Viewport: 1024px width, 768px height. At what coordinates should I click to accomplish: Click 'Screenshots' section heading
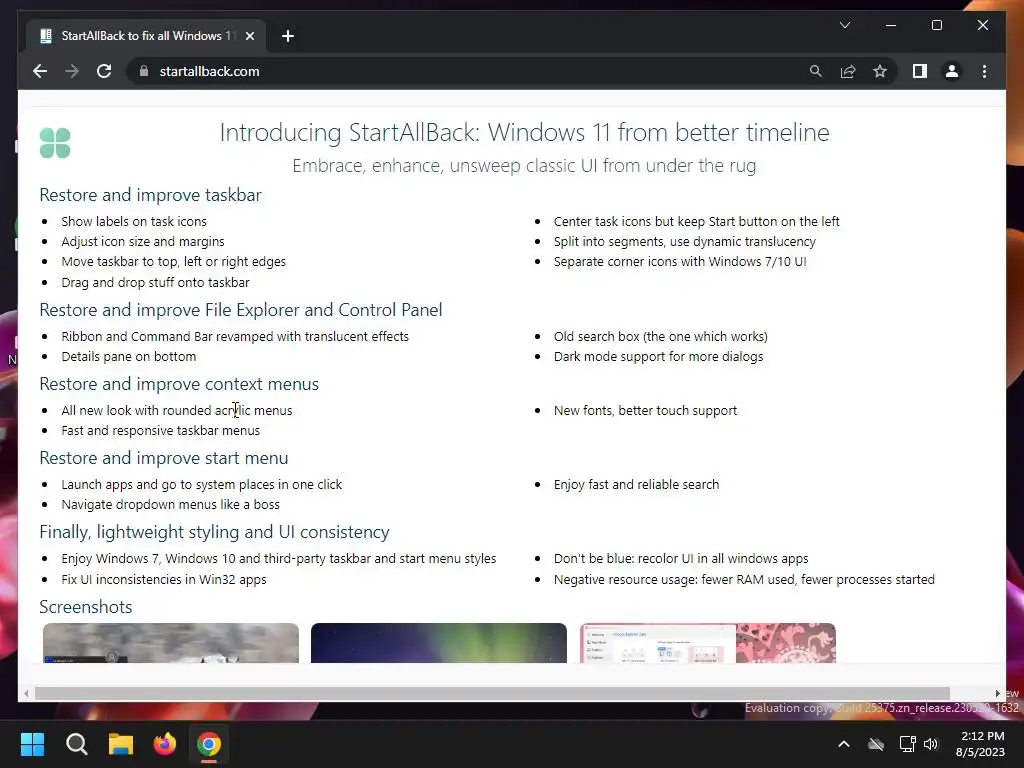click(86, 607)
